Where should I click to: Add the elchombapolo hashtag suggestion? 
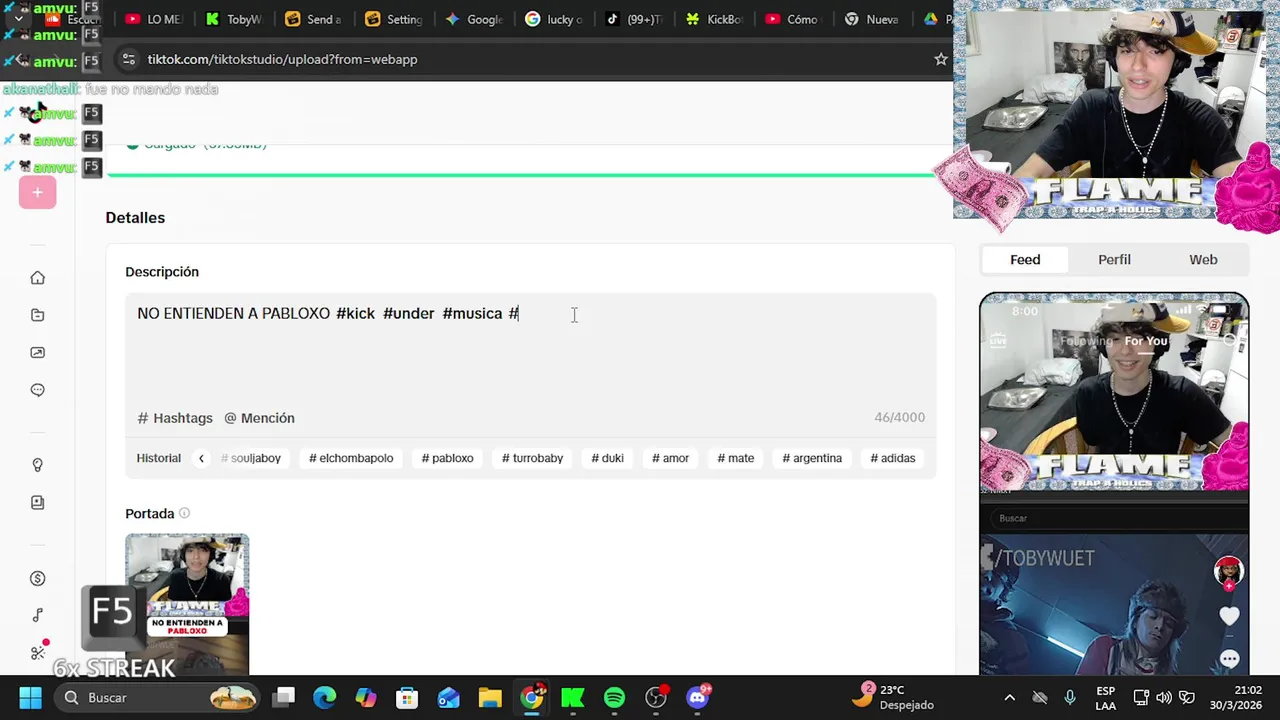351,458
